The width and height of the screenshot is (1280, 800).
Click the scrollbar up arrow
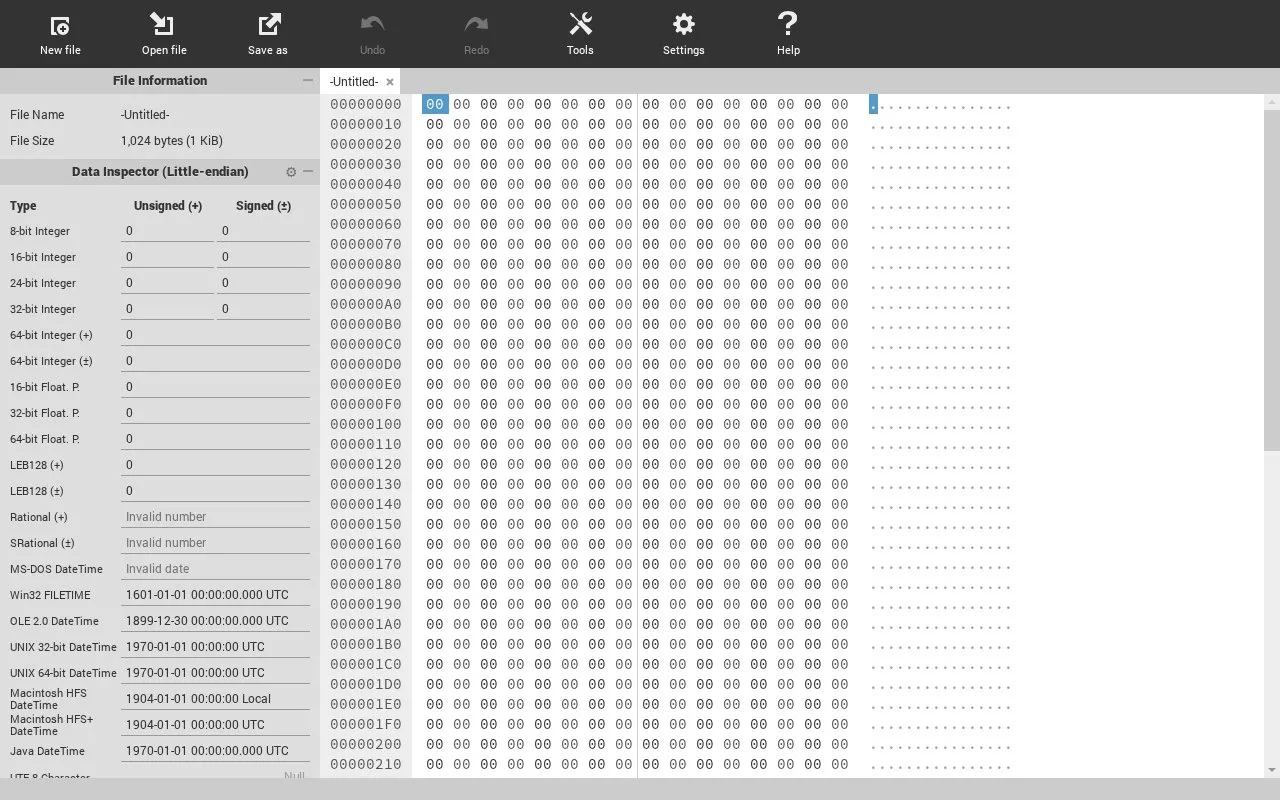(x=1272, y=102)
